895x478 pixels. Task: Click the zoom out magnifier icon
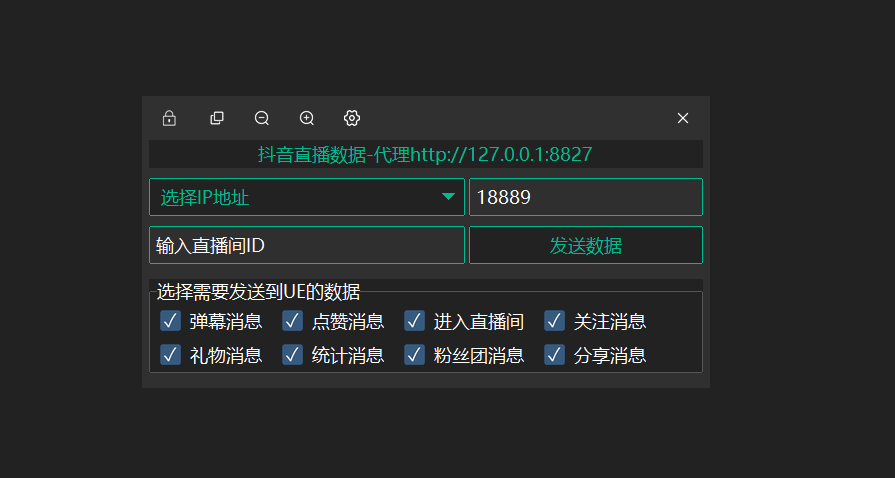[262, 118]
